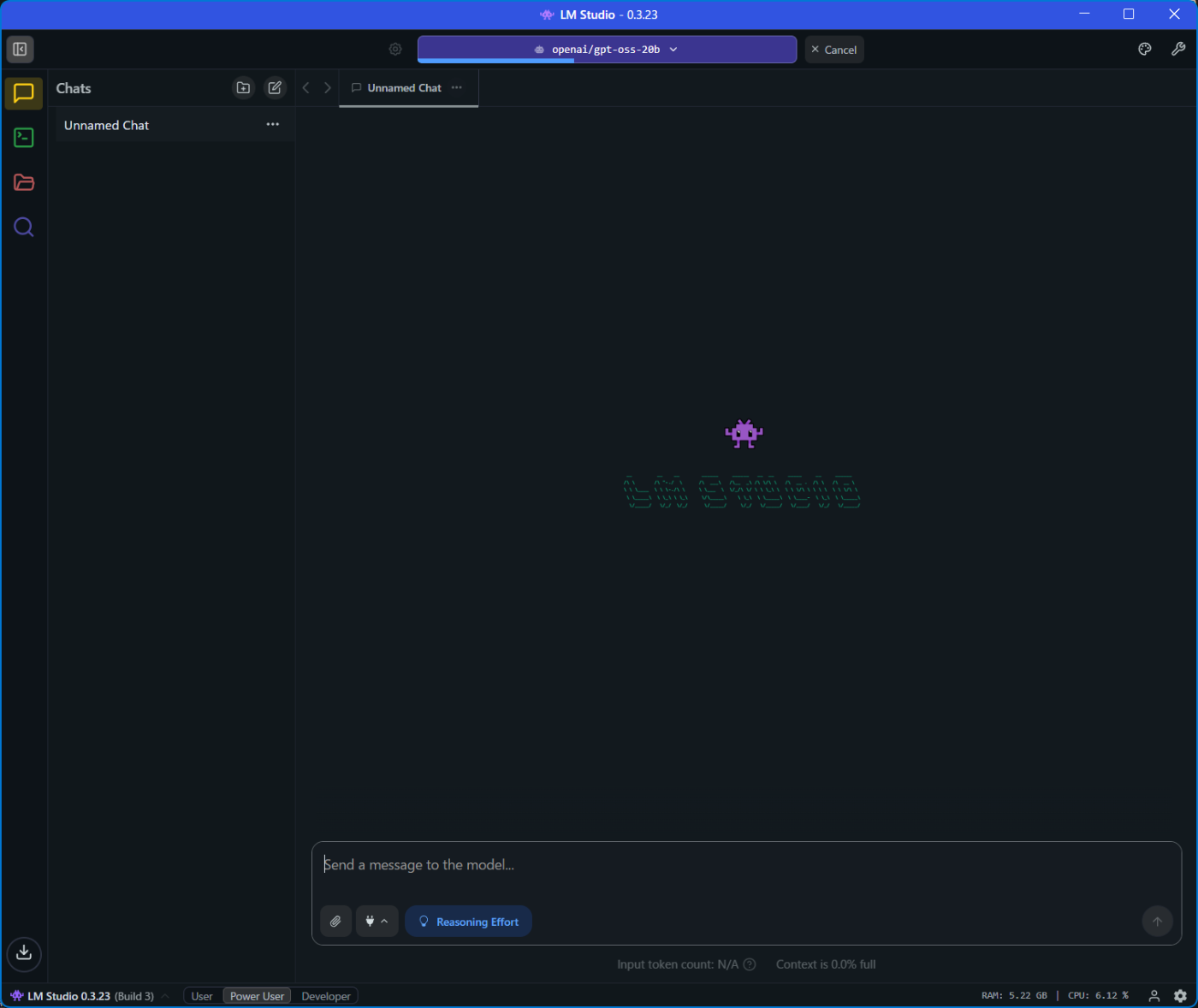
Task: Click the Input token count label
Action: [x=678, y=964]
